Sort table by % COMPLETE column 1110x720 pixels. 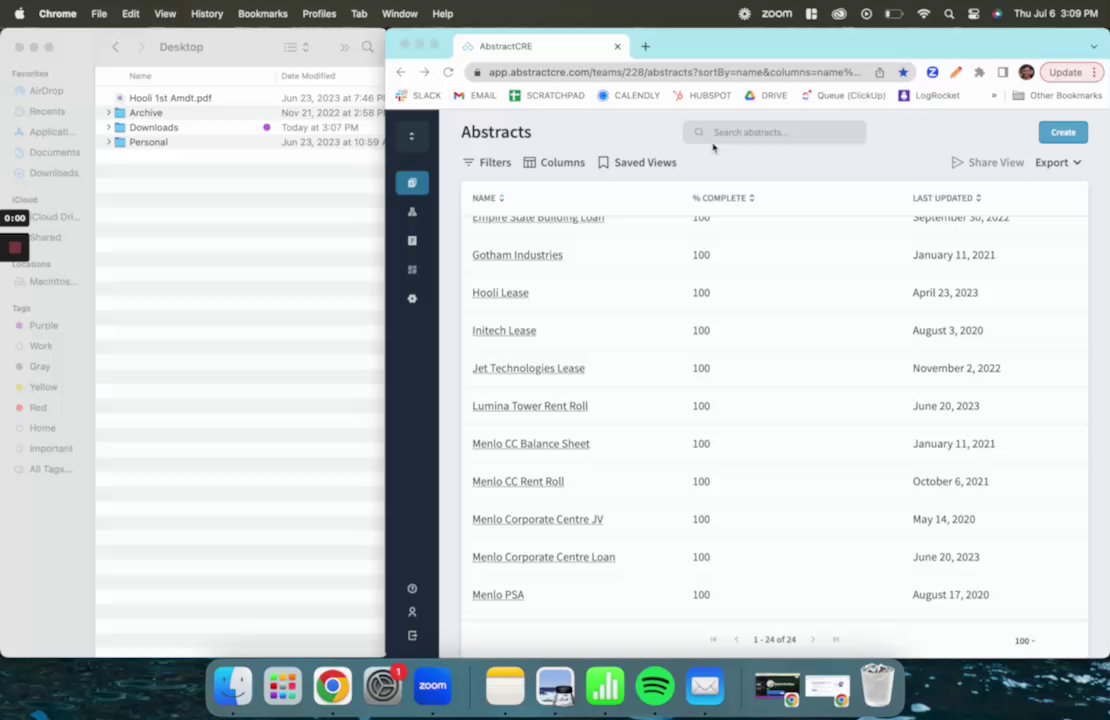723,198
